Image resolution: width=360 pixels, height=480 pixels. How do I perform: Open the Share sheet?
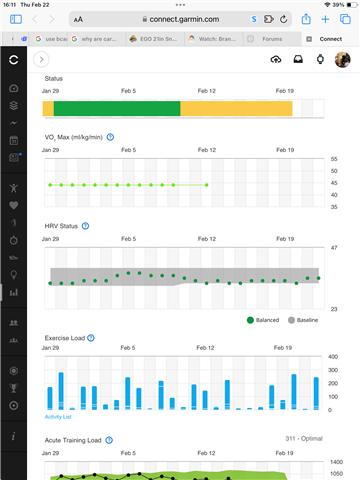306,19
